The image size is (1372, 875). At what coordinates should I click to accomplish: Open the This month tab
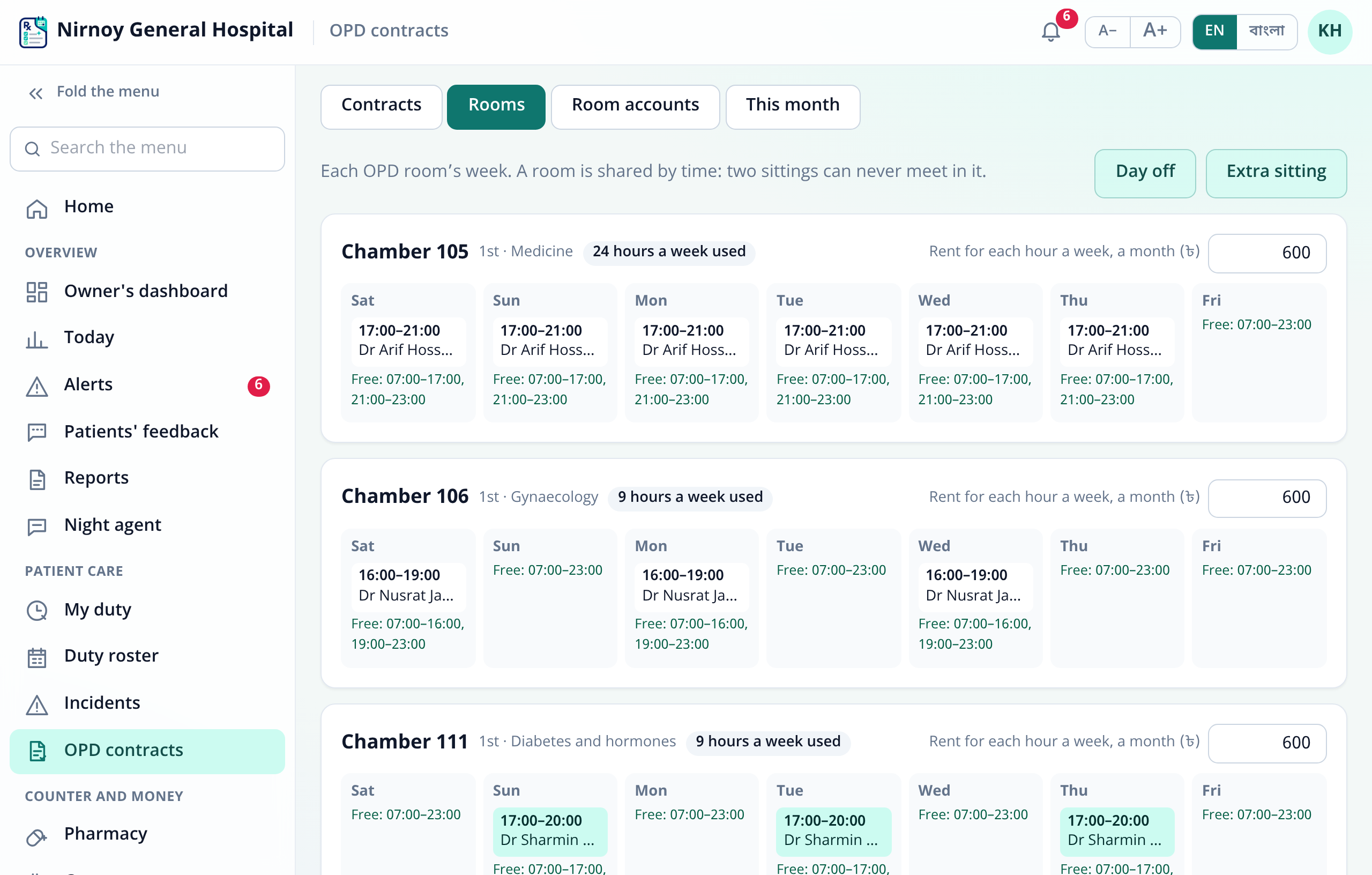tap(792, 107)
